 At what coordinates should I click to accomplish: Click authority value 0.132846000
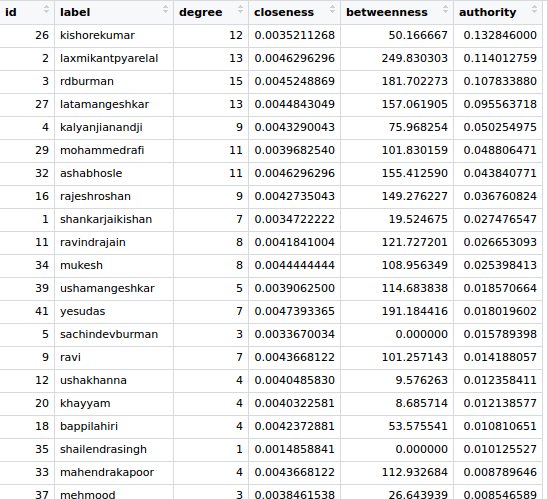tap(500, 35)
